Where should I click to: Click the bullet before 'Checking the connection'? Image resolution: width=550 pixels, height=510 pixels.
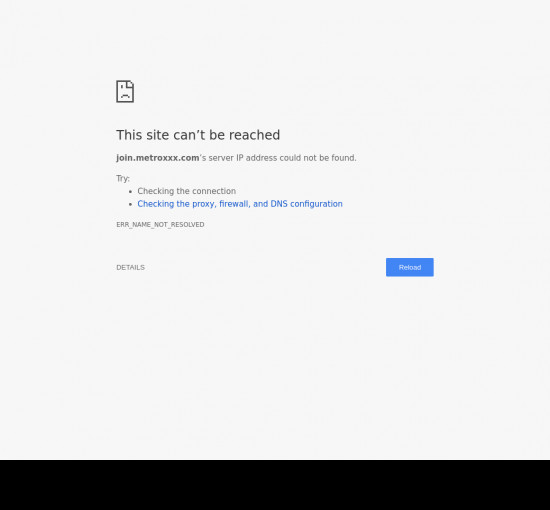click(x=130, y=192)
